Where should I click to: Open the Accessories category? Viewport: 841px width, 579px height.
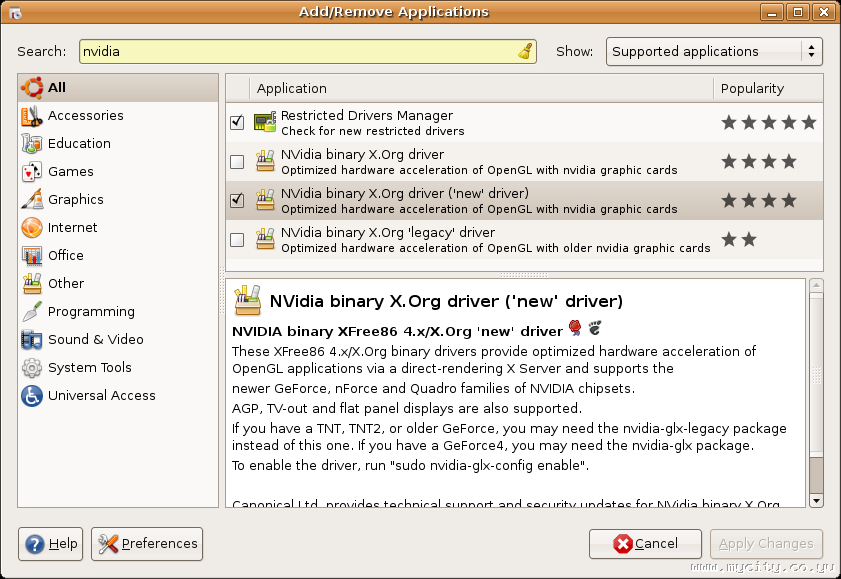118,116
